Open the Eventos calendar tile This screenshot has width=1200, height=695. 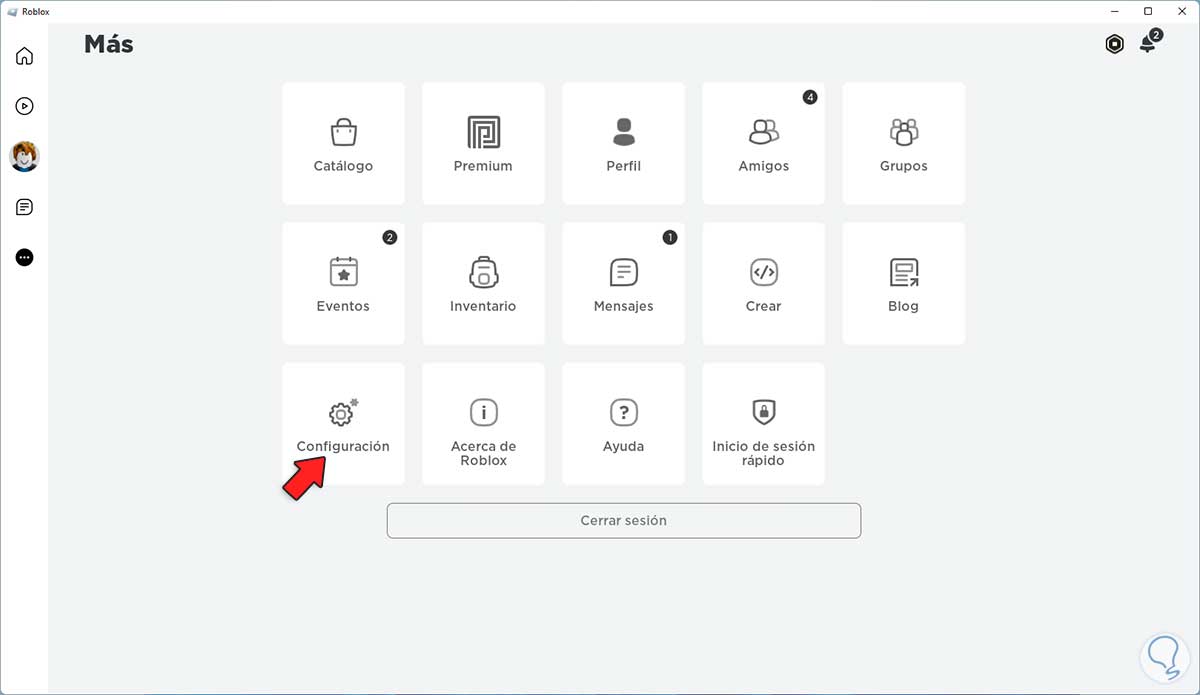pyautogui.click(x=343, y=284)
